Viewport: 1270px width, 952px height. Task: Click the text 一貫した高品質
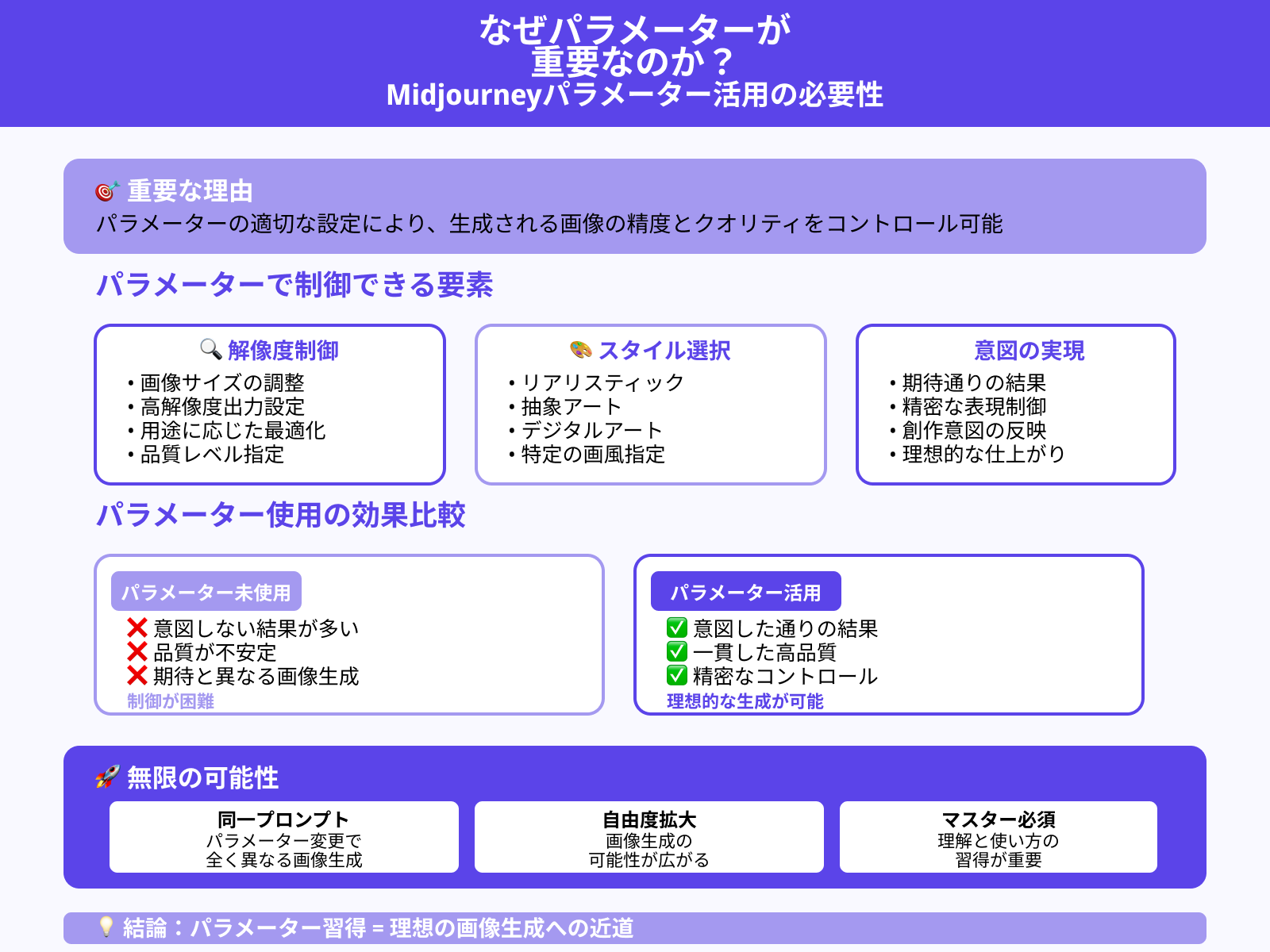764,652
